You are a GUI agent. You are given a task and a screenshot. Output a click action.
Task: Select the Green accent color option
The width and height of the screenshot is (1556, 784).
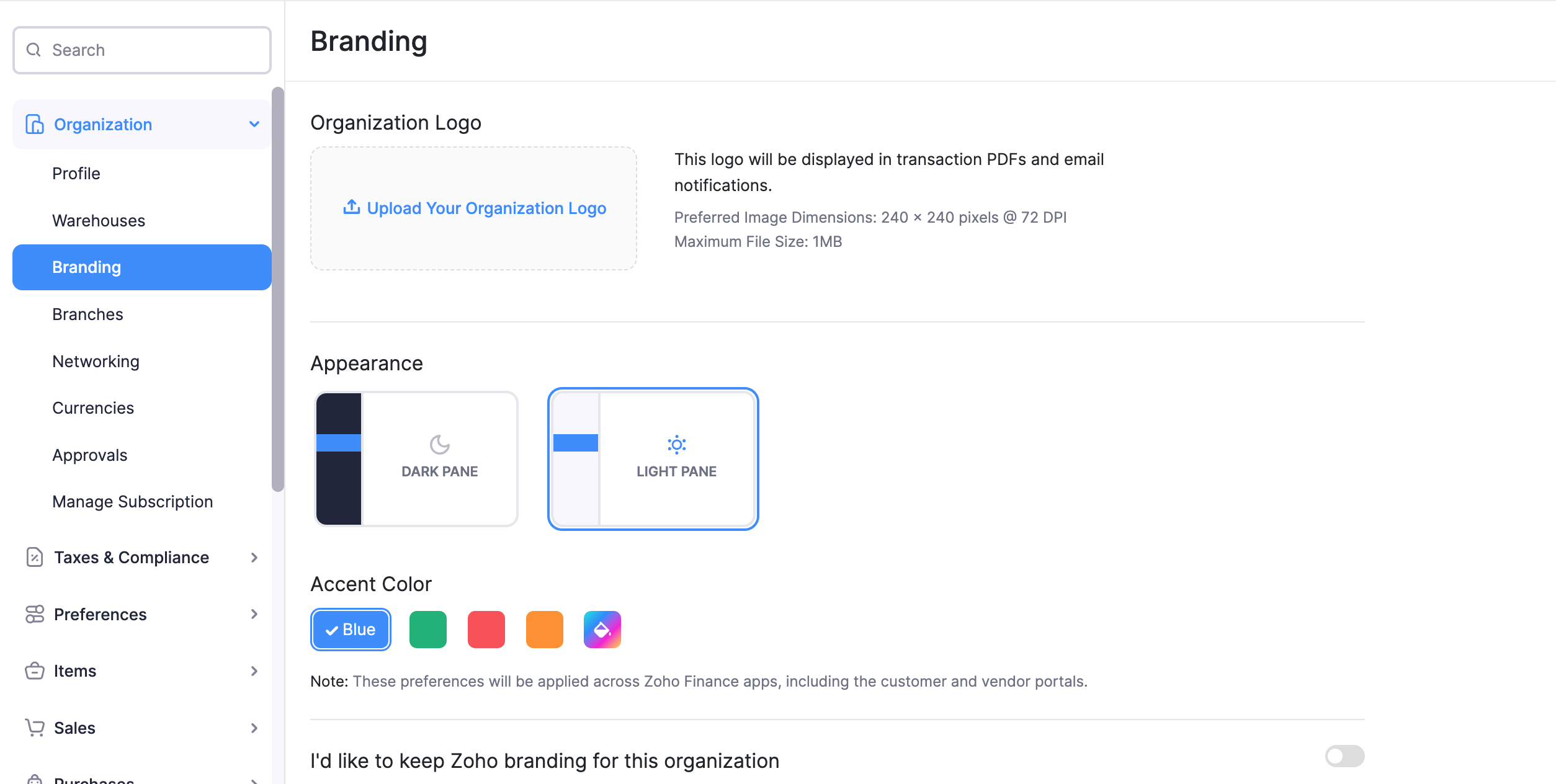click(428, 630)
